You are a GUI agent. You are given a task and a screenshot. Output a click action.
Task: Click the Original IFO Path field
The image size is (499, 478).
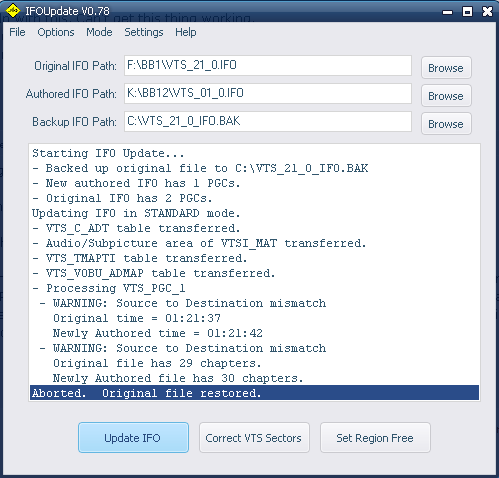point(268,65)
